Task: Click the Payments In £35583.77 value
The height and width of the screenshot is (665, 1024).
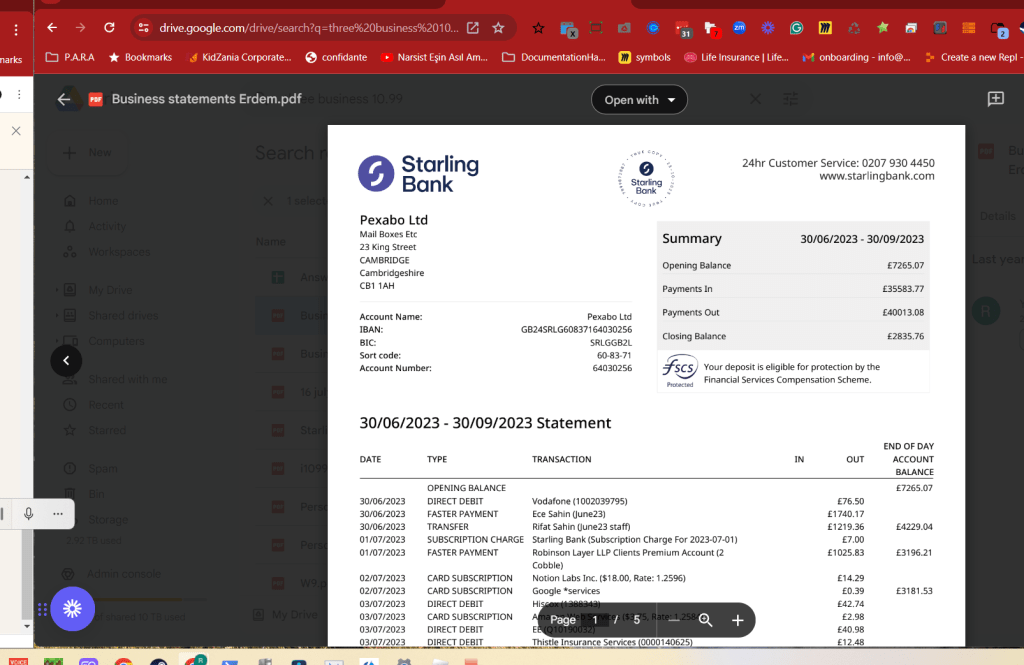Action: [903, 289]
